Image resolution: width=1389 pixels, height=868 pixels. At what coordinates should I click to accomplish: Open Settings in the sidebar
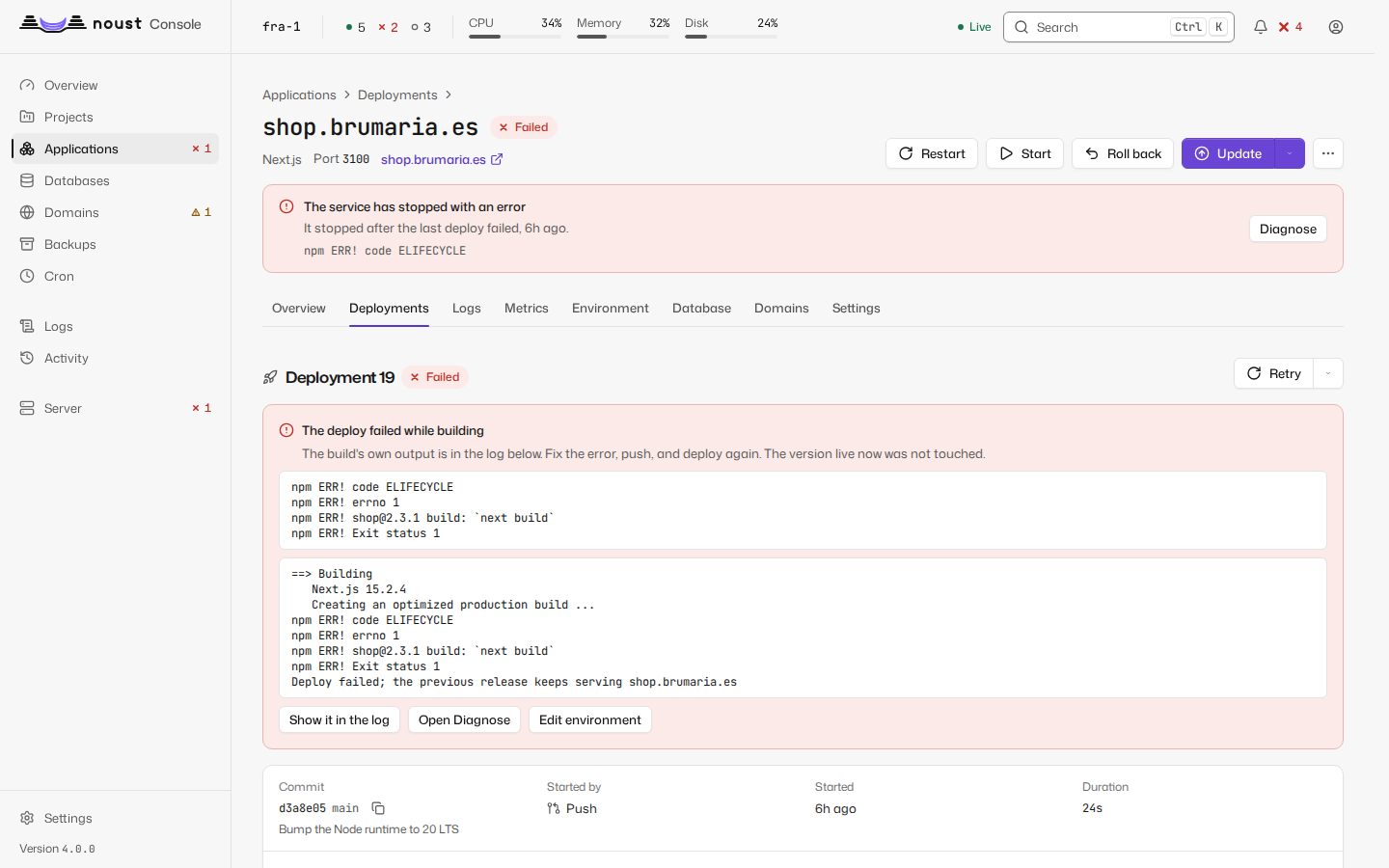point(115,818)
